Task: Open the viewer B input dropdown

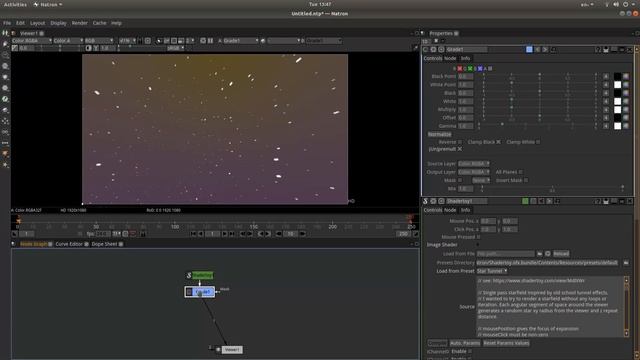Action: (324, 41)
